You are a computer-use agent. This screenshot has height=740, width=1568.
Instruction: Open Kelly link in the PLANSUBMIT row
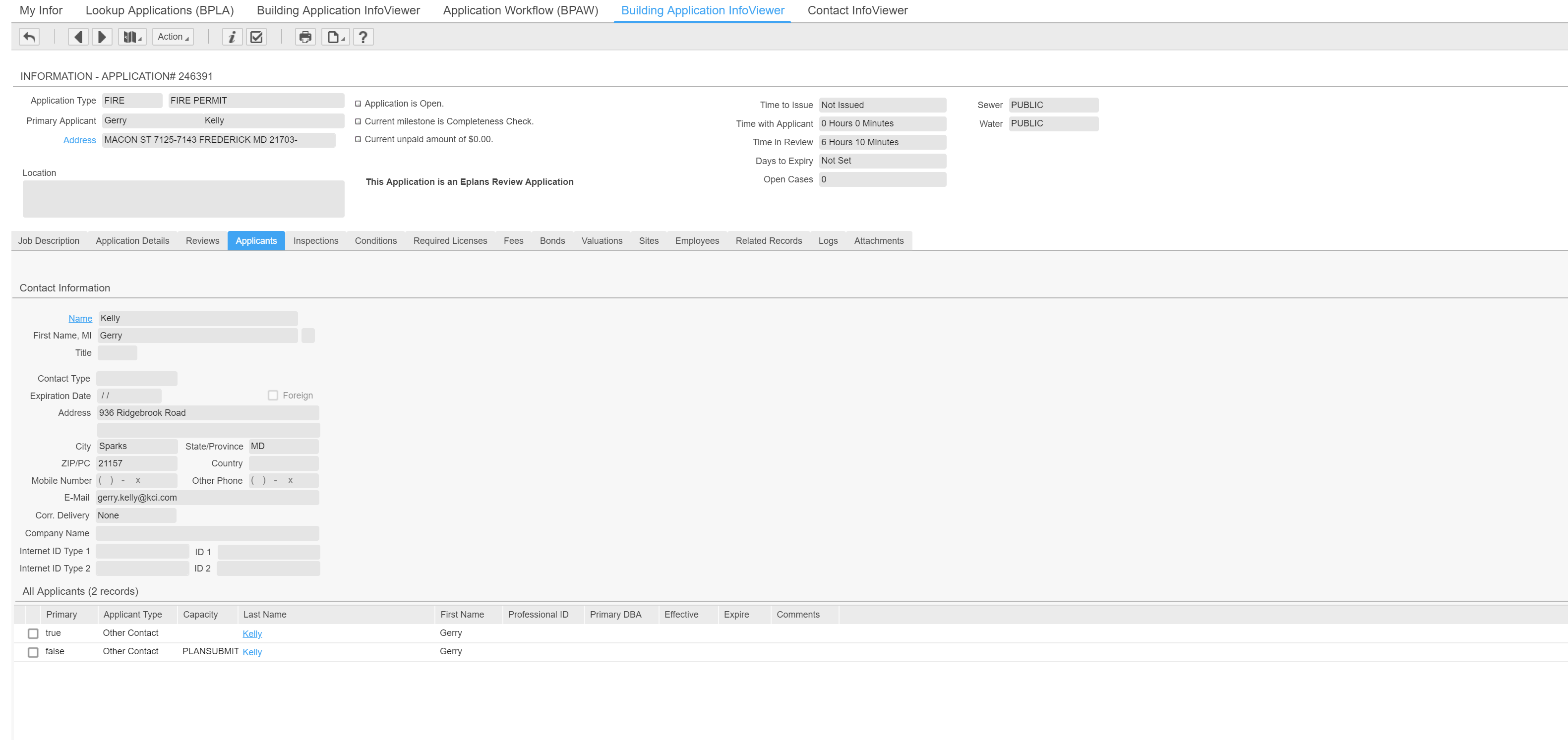tap(252, 652)
